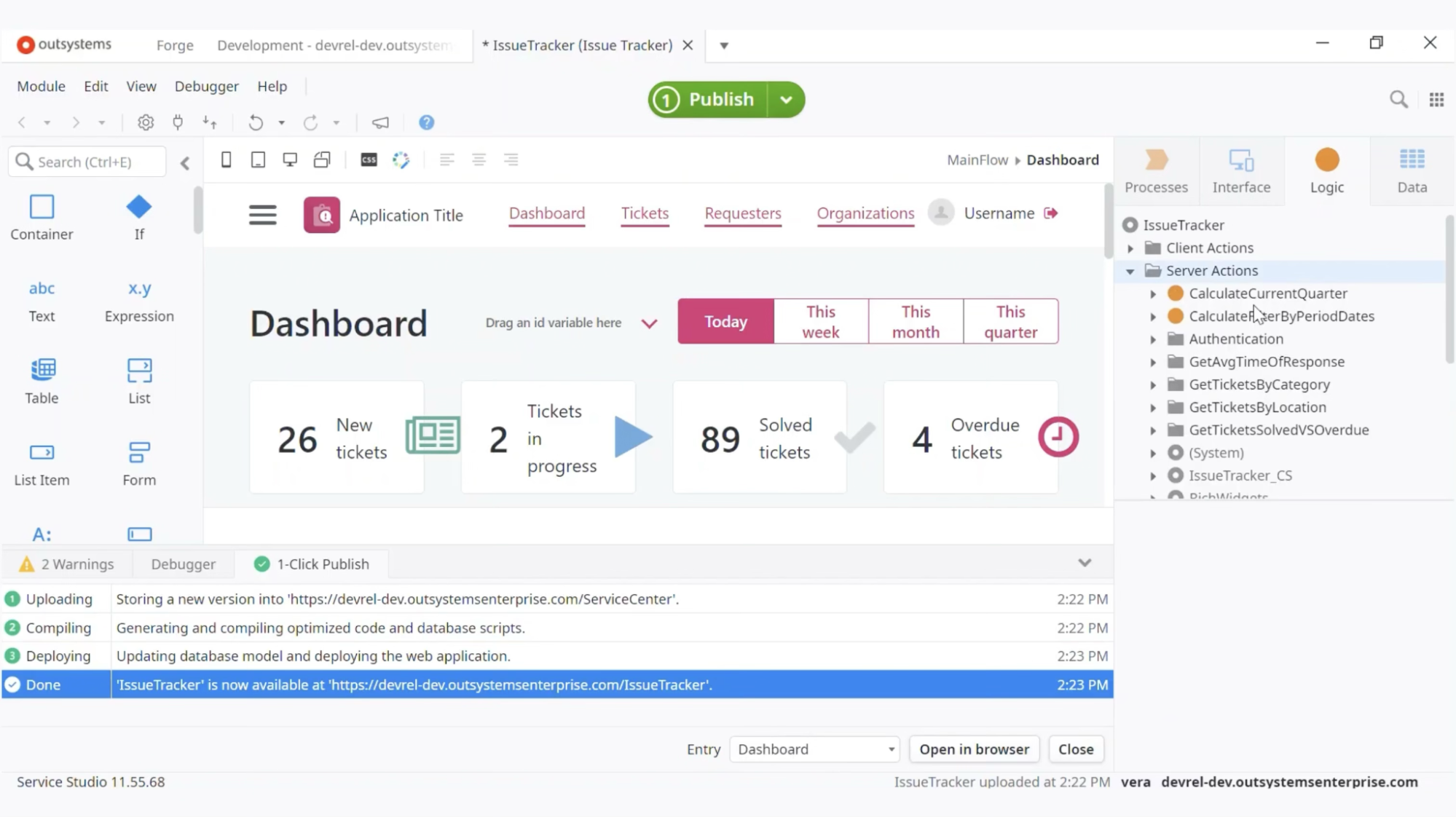Align text center

pyautogui.click(x=479, y=159)
